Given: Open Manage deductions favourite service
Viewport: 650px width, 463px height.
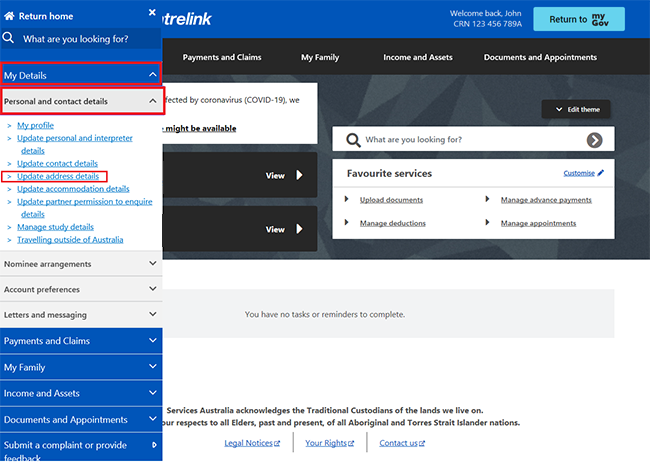Looking at the screenshot, I should (x=393, y=223).
